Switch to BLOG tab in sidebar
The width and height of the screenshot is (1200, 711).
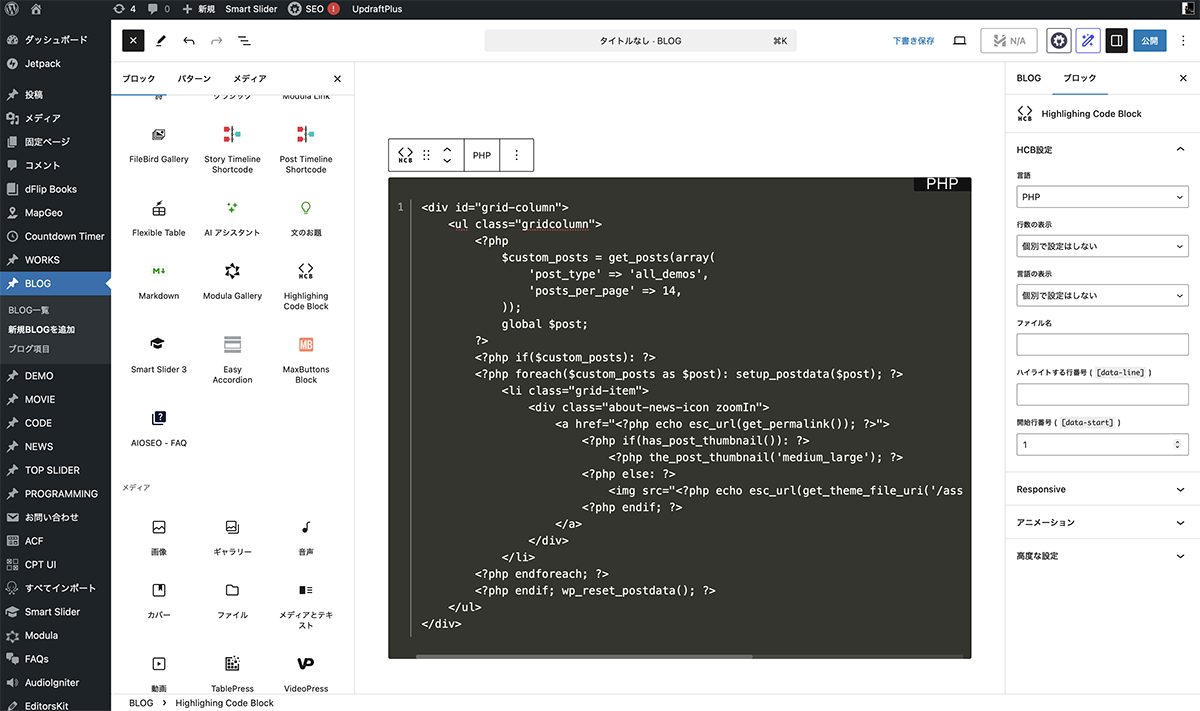[1028, 78]
